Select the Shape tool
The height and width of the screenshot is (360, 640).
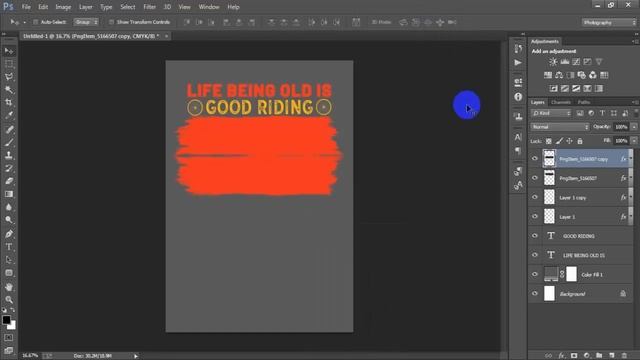pos(9,273)
